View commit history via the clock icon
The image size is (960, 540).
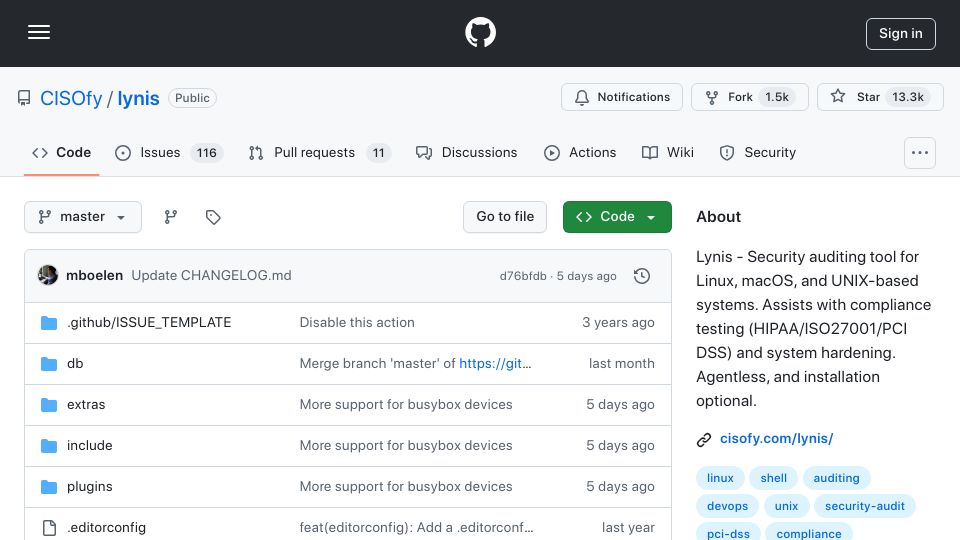click(642, 276)
